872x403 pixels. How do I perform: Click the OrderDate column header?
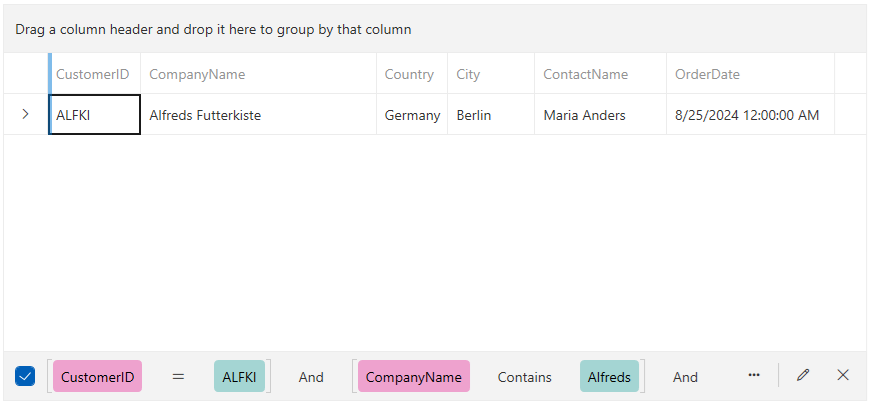click(707, 74)
